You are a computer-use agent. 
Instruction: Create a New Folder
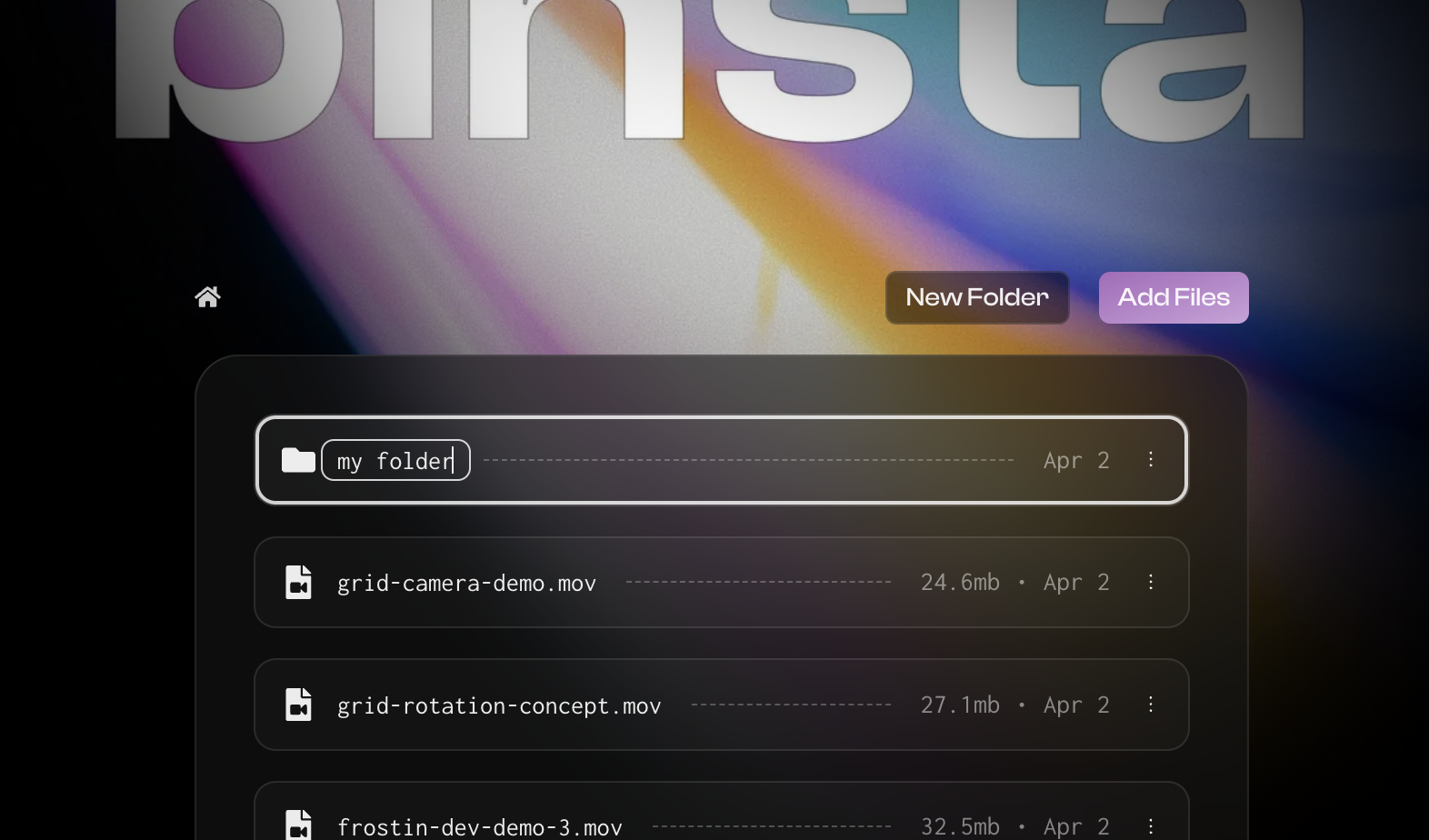pos(977,297)
